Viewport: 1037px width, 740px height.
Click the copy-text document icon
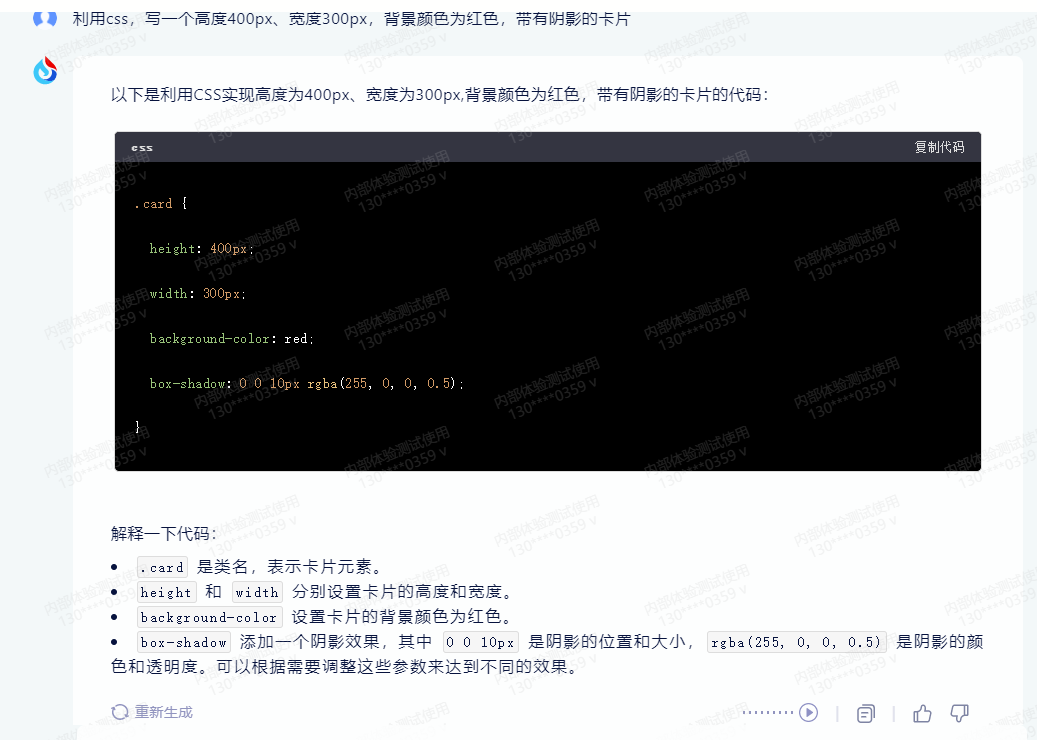click(865, 714)
